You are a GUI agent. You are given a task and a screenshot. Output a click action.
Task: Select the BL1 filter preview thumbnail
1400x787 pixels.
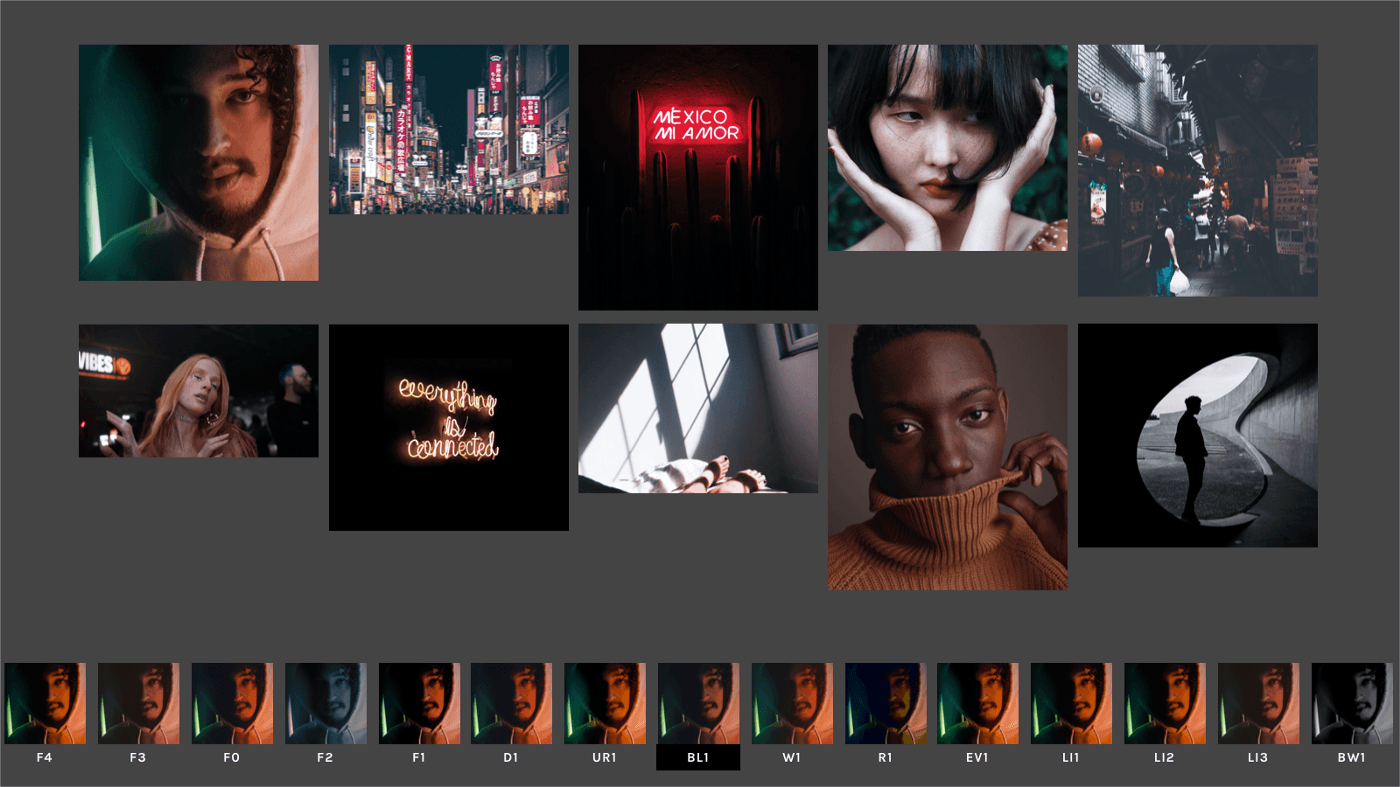[698, 703]
